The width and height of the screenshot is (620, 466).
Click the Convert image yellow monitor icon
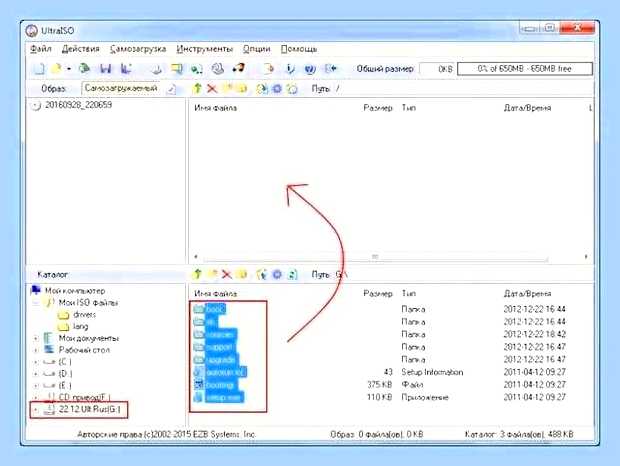point(176,69)
